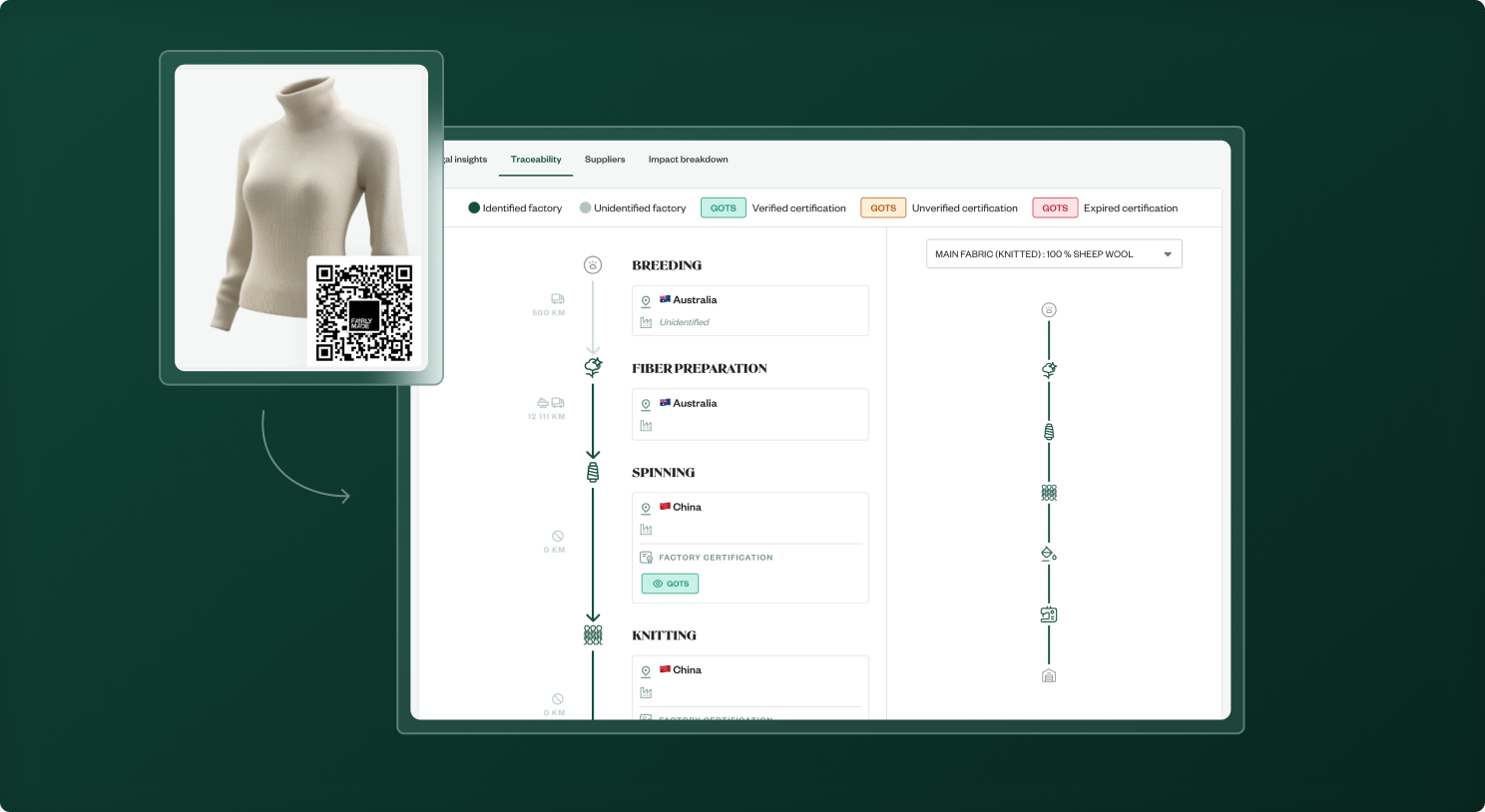Click location pin icon in Fiber Preparation card
The image size is (1485, 812).
[646, 404]
